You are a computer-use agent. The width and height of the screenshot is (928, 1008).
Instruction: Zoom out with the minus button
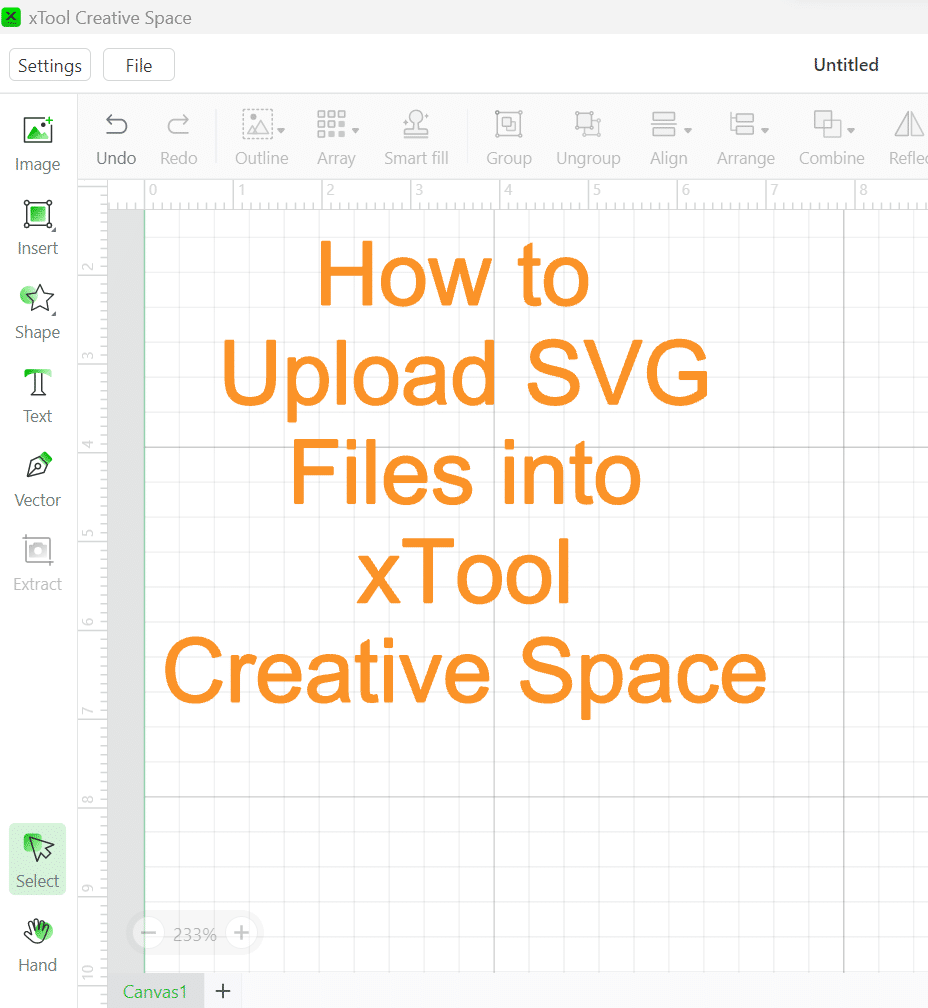(148, 933)
